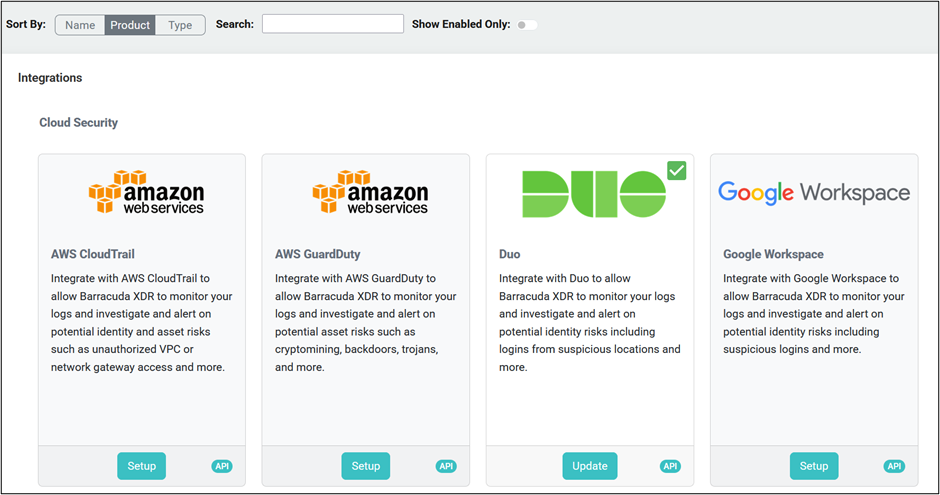This screenshot has height=495, width=940.
Task: Click the green Duo logo
Action: [593, 193]
